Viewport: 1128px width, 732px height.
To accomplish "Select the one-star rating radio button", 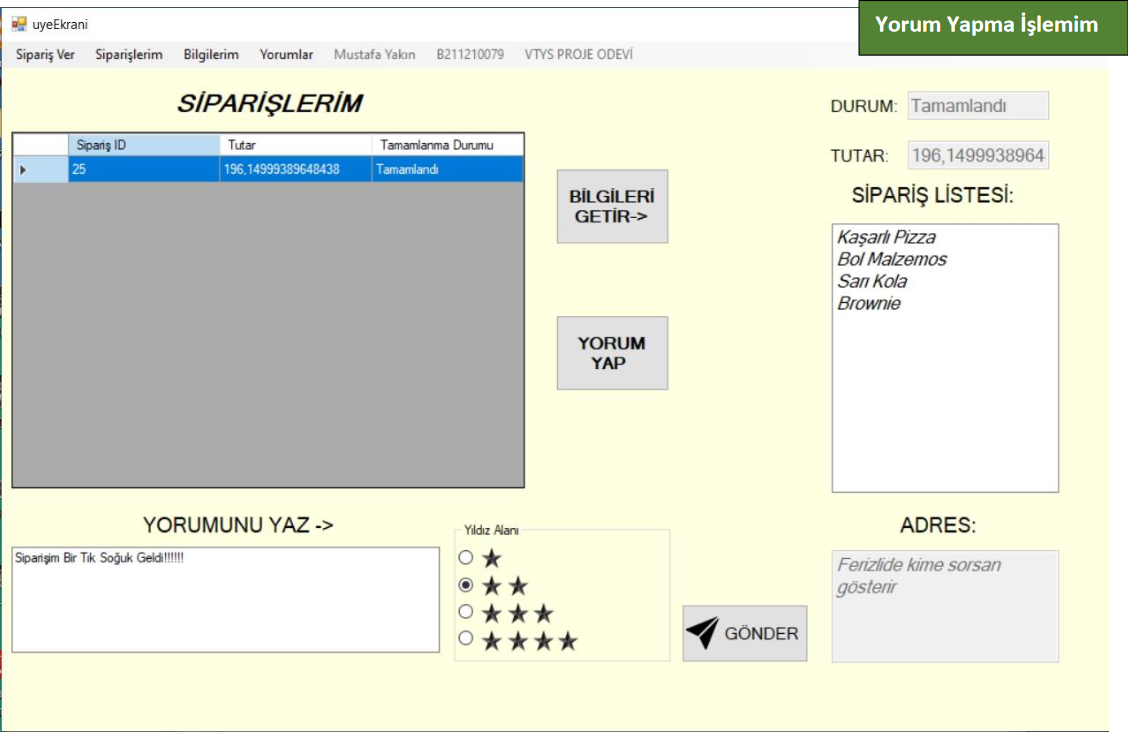I will (x=465, y=558).
